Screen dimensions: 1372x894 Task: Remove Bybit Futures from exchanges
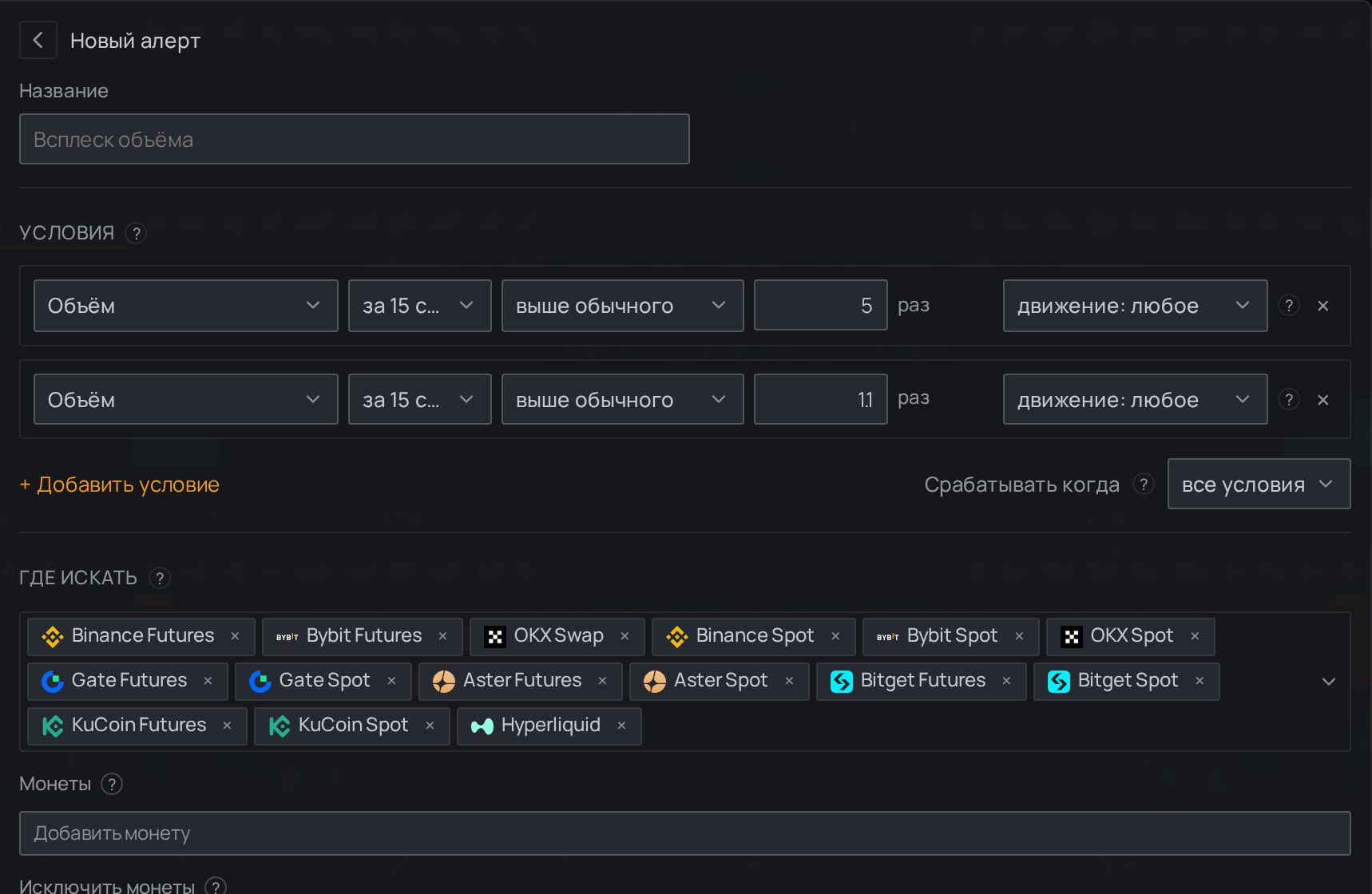tap(442, 636)
